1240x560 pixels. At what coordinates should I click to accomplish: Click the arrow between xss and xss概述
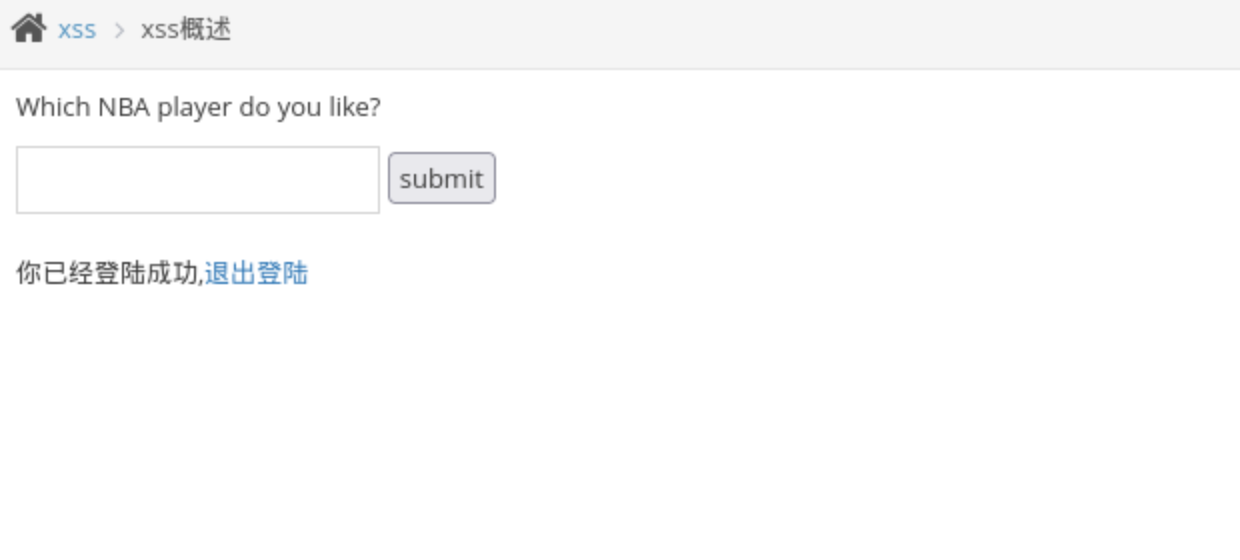119,30
